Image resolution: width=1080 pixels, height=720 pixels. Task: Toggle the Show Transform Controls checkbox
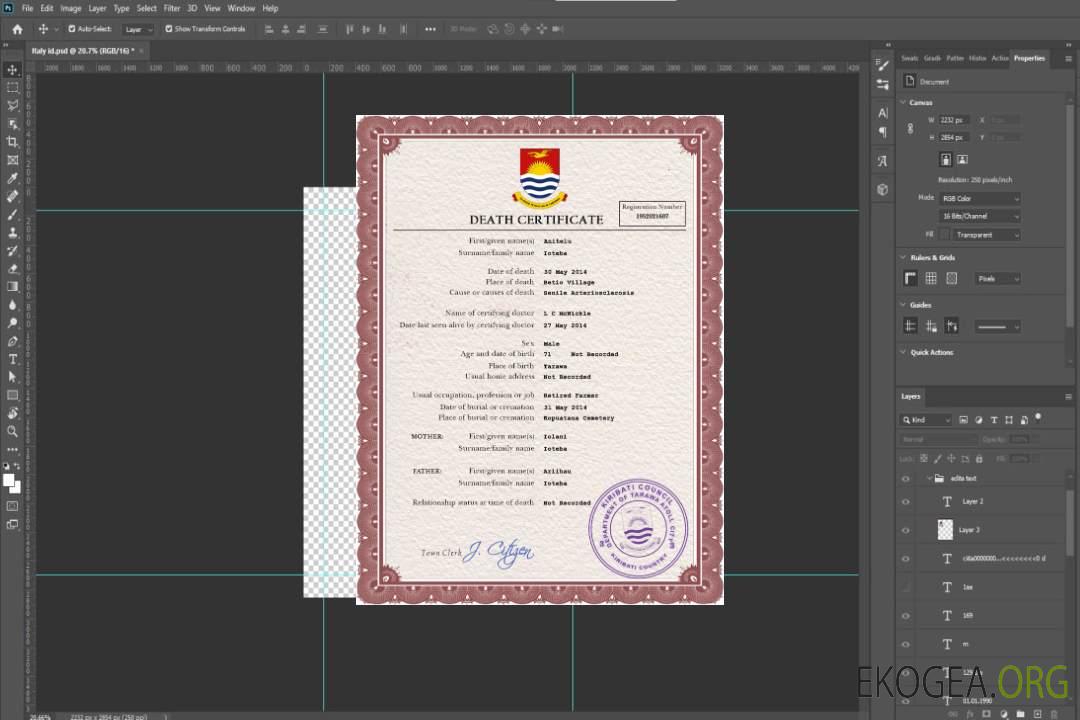pos(169,29)
